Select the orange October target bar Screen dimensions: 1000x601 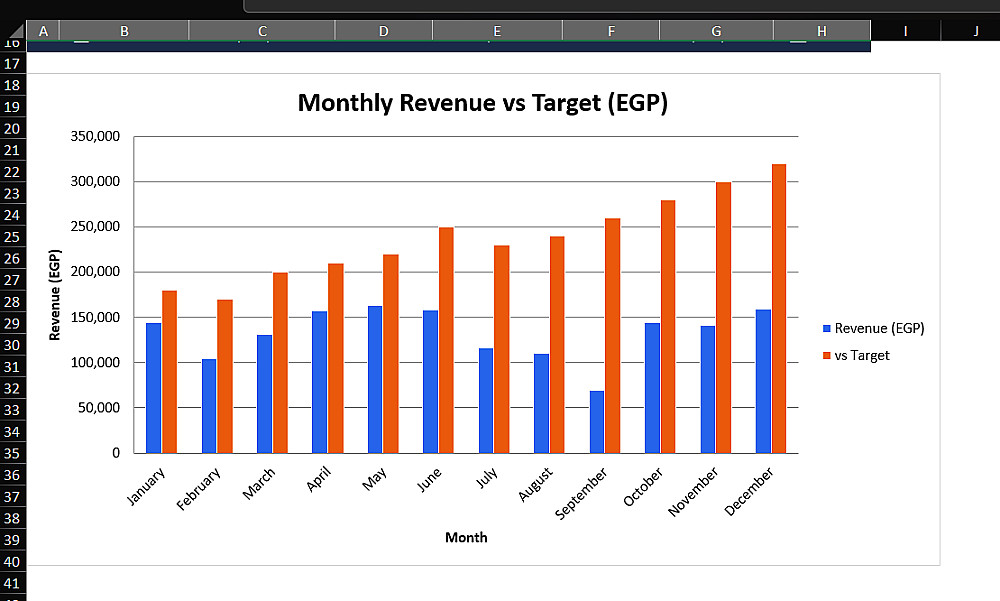tap(668, 327)
